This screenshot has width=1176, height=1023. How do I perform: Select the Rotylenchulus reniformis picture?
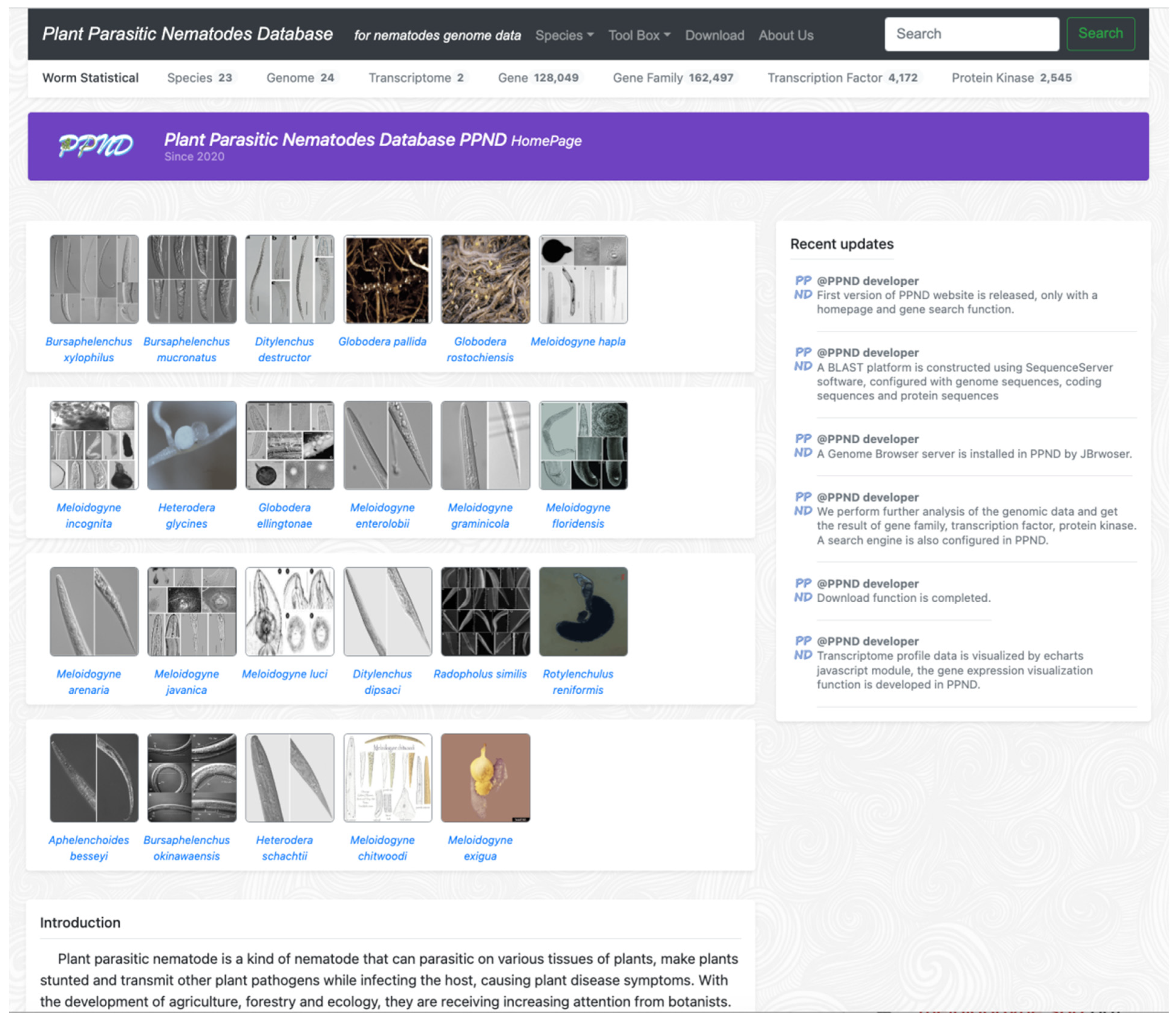coord(583,611)
